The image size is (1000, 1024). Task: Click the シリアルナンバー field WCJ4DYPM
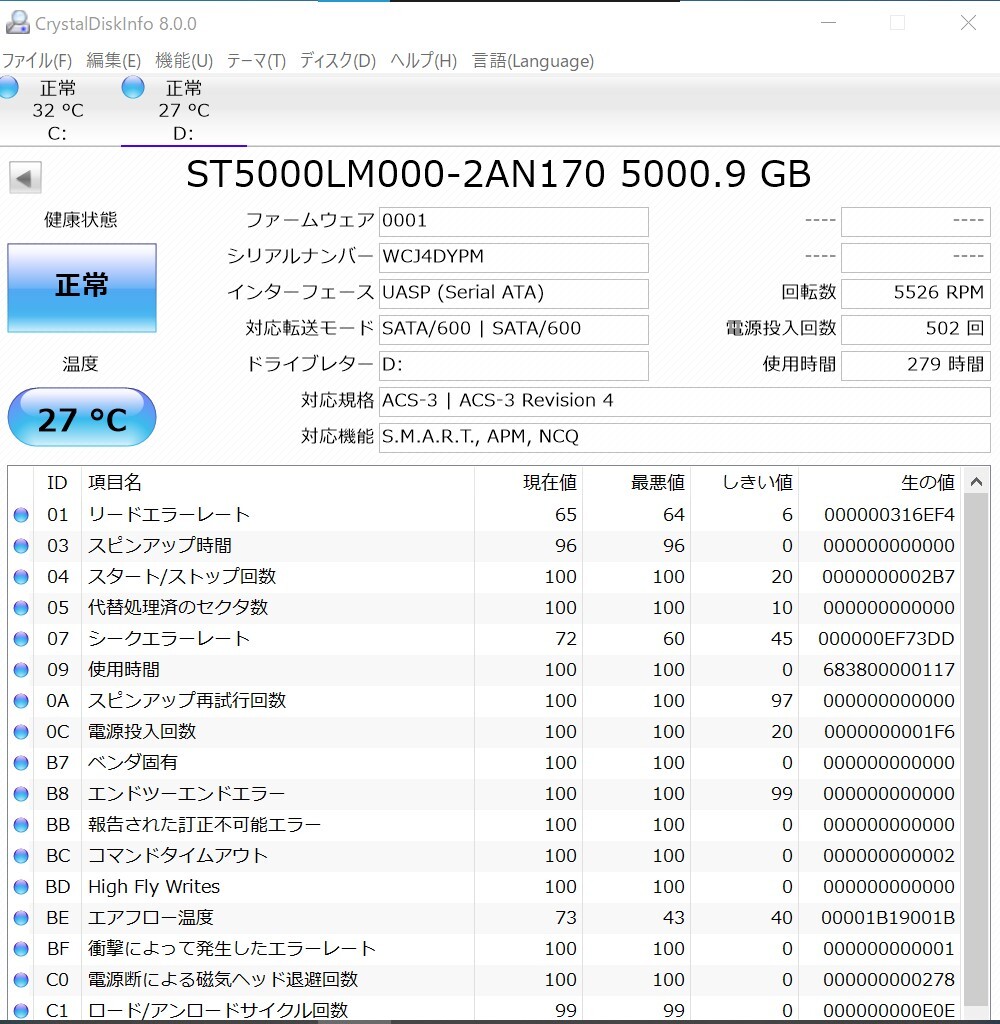(x=514, y=257)
